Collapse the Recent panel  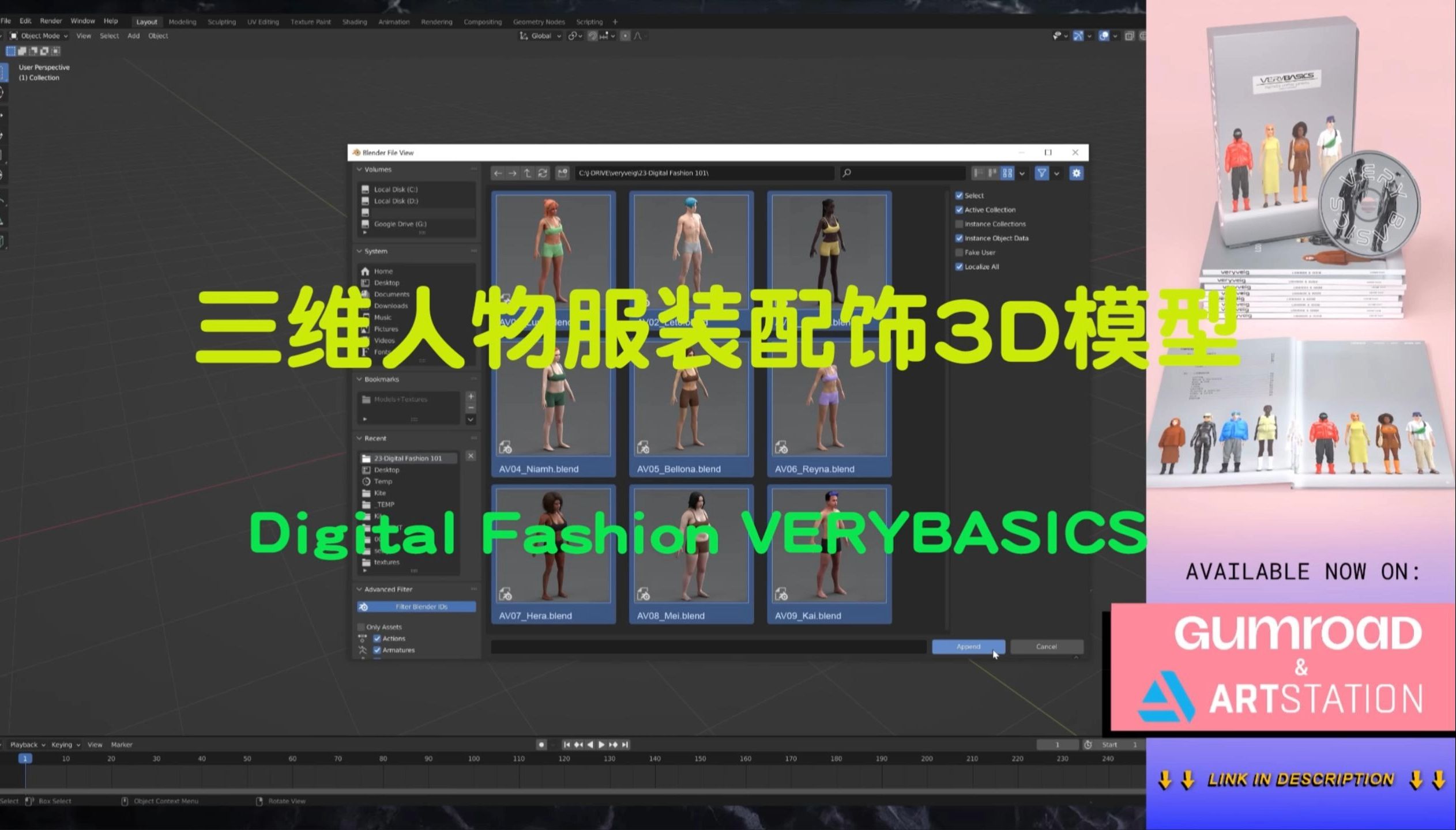point(359,438)
